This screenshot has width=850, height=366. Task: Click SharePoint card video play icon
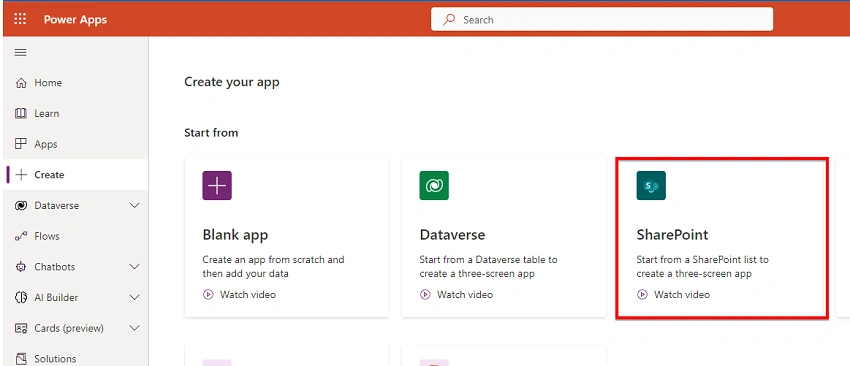click(642, 295)
